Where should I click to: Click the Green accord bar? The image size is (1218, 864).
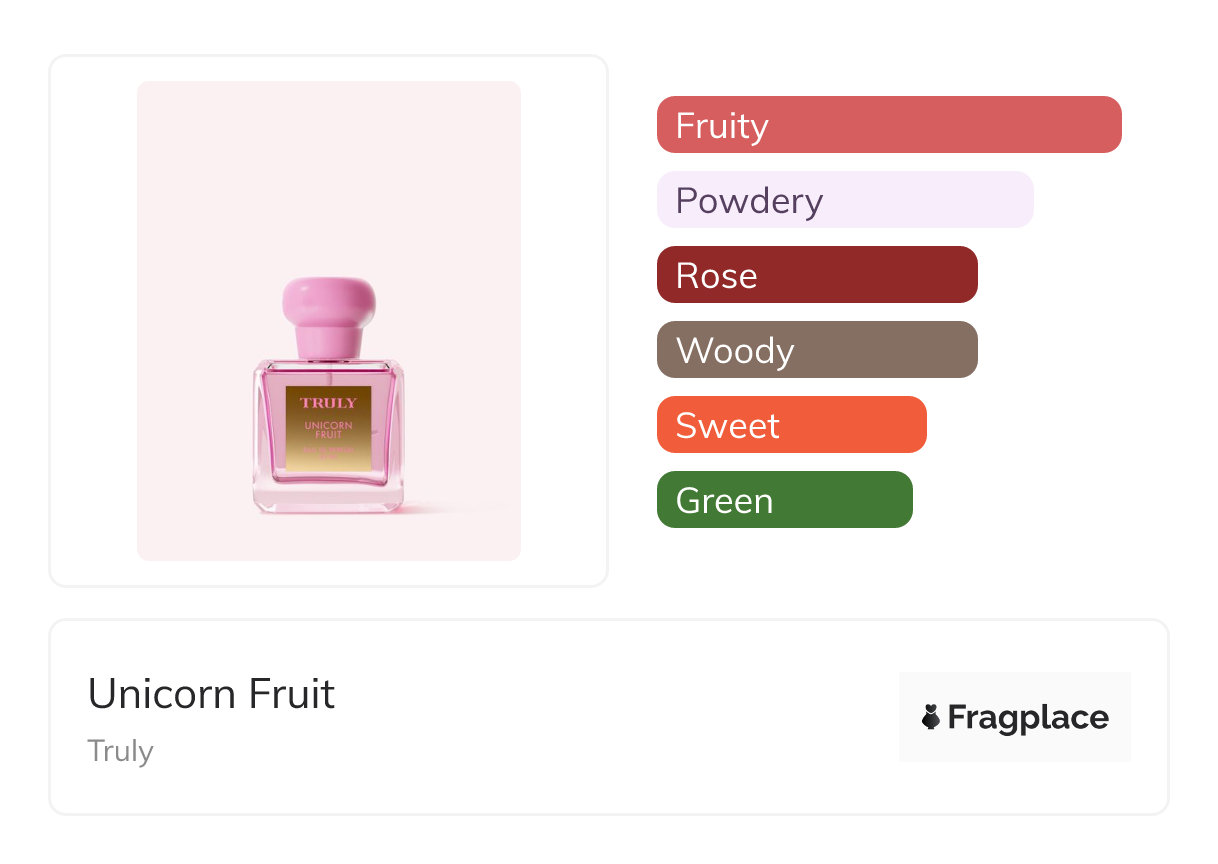point(785,500)
